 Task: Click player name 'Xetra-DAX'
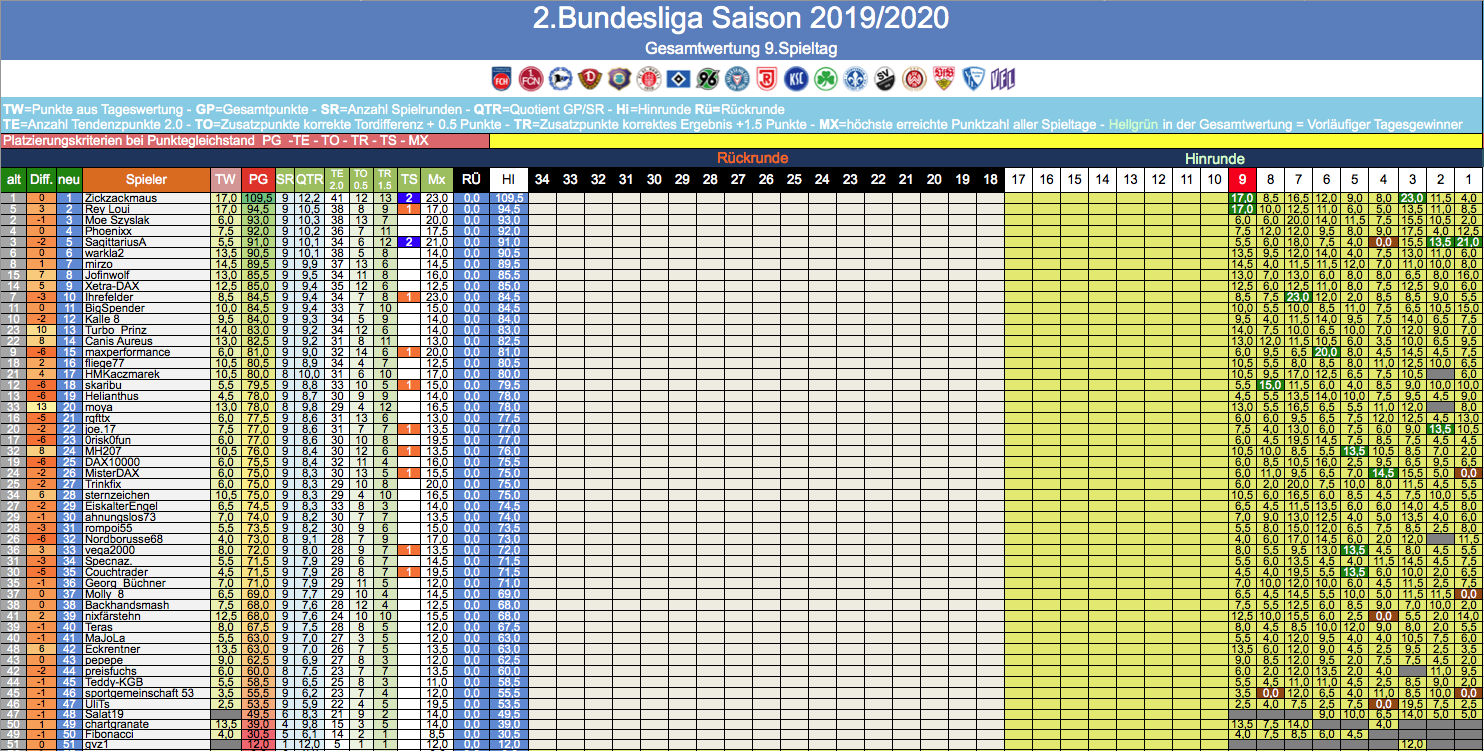coord(110,286)
